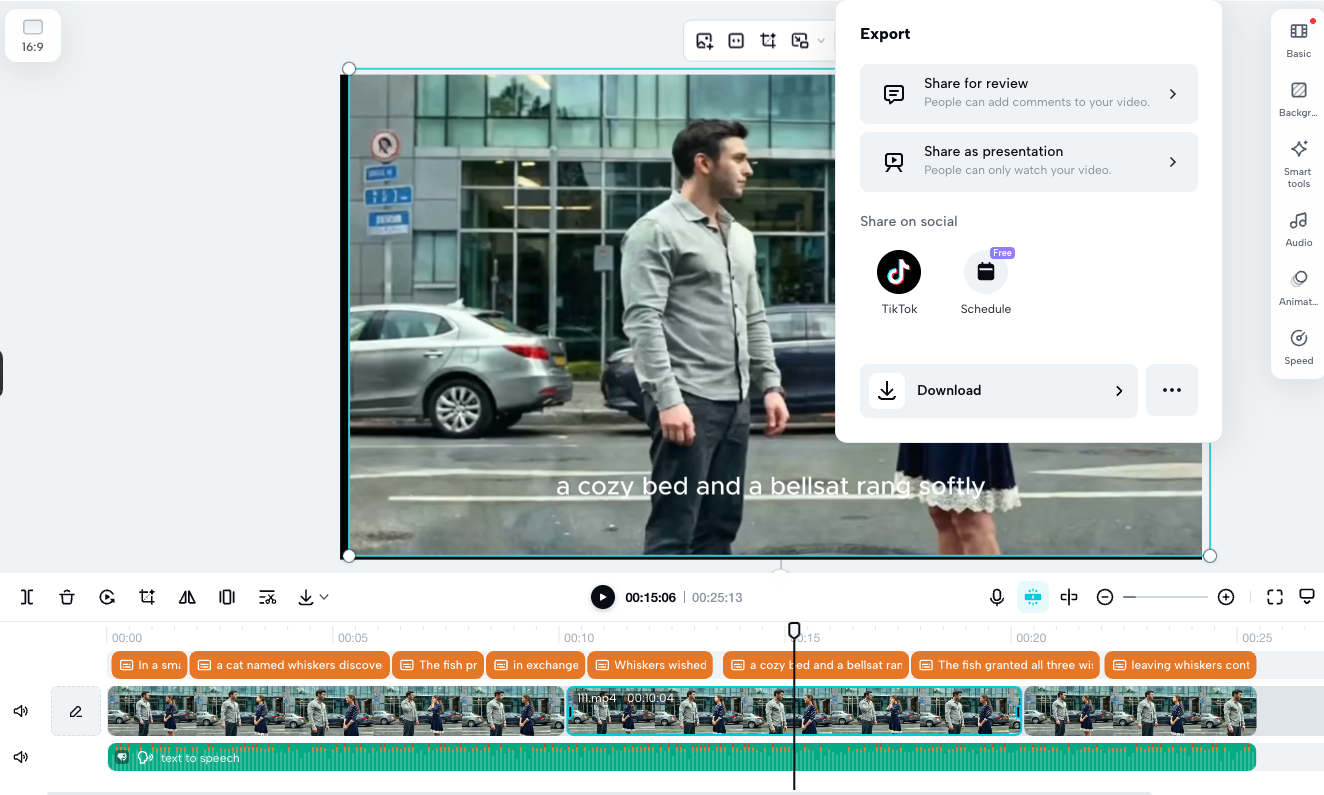Click the Delete (trash) icon in timeline toolbar
1324x795 pixels.
[67, 597]
